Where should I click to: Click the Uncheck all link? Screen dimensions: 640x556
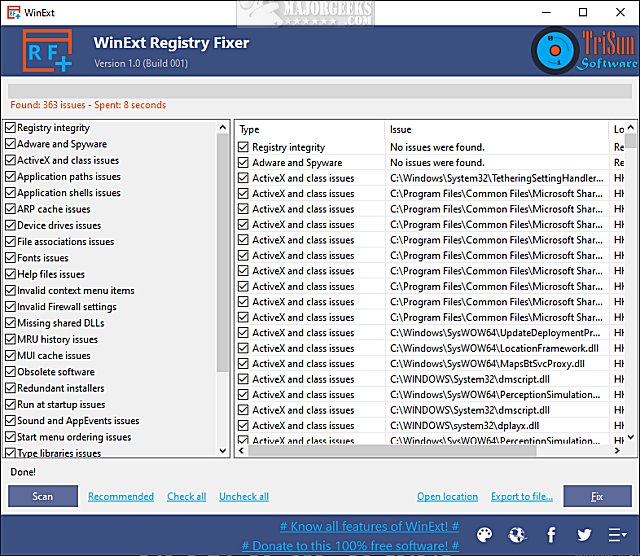[244, 497]
